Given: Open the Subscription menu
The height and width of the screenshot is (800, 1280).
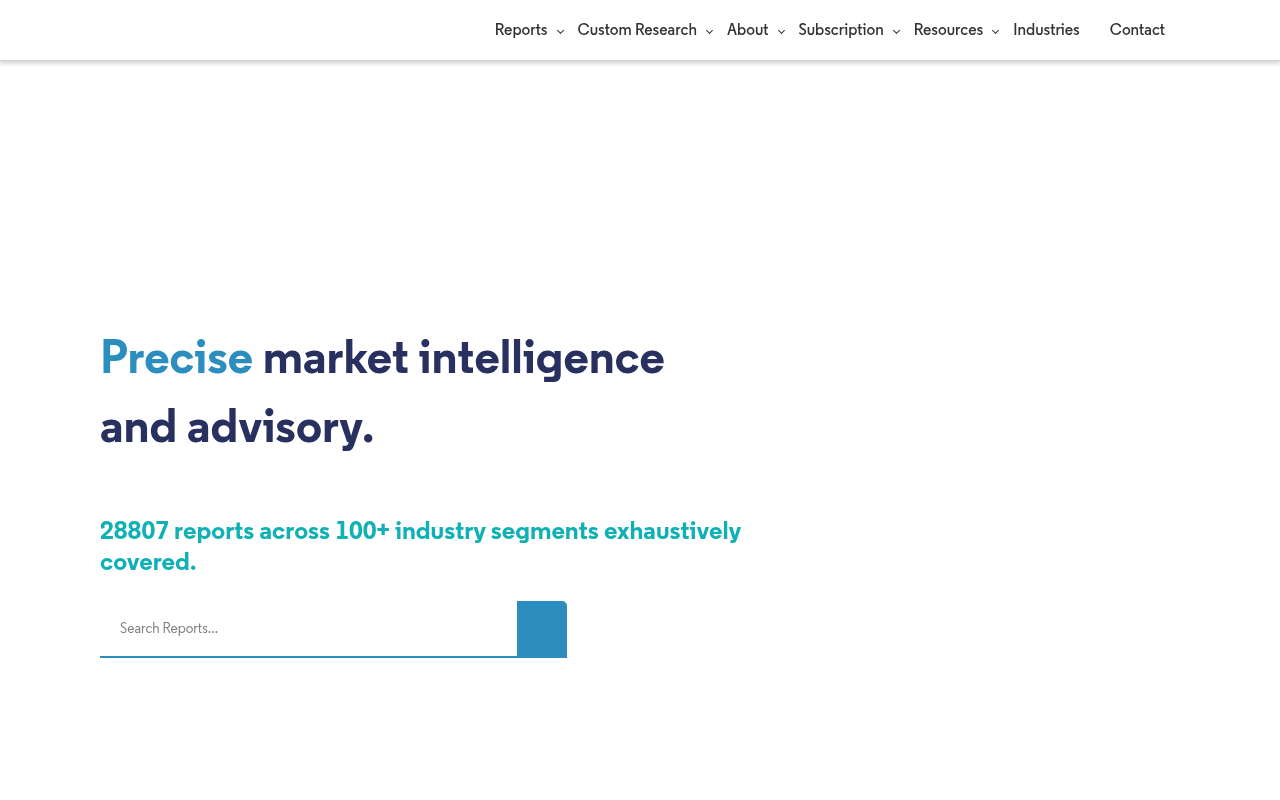Looking at the screenshot, I should (841, 30).
